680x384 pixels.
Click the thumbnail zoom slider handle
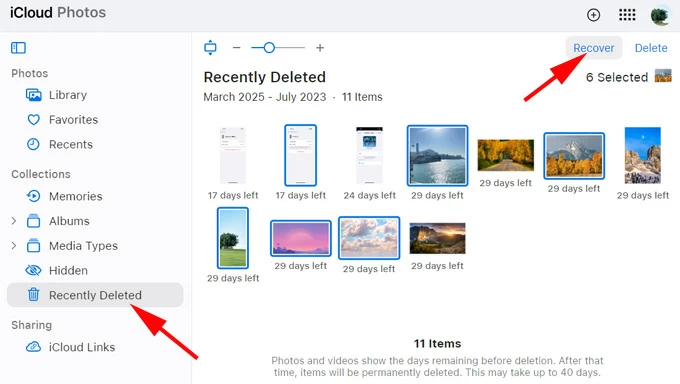269,48
